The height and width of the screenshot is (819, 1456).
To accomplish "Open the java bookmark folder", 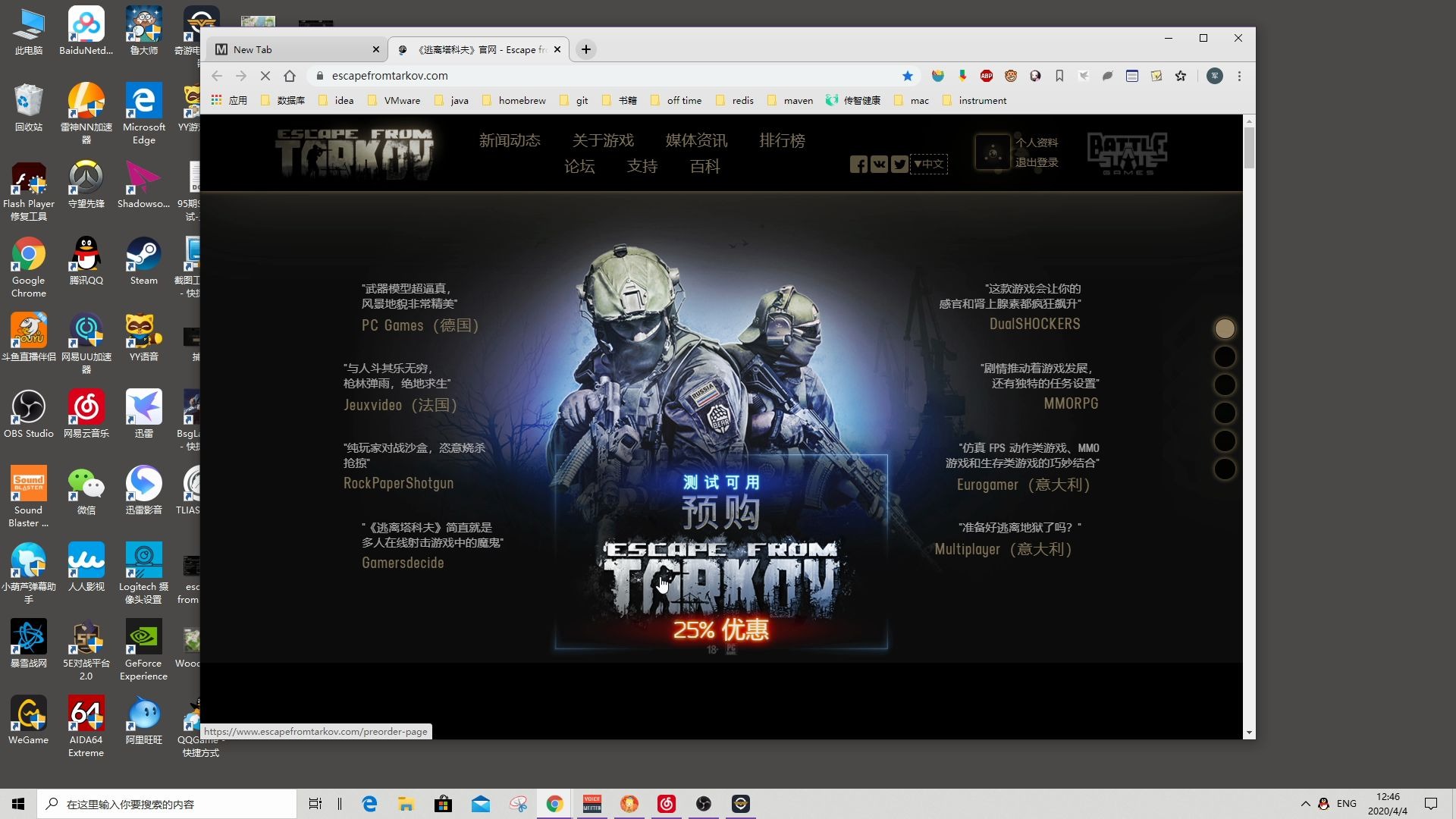I will (x=451, y=100).
